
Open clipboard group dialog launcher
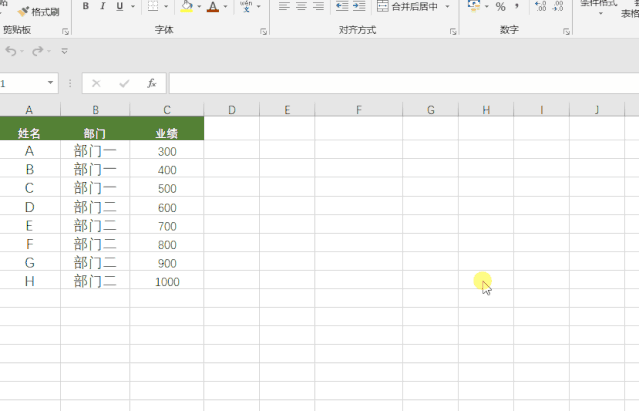pos(65,31)
